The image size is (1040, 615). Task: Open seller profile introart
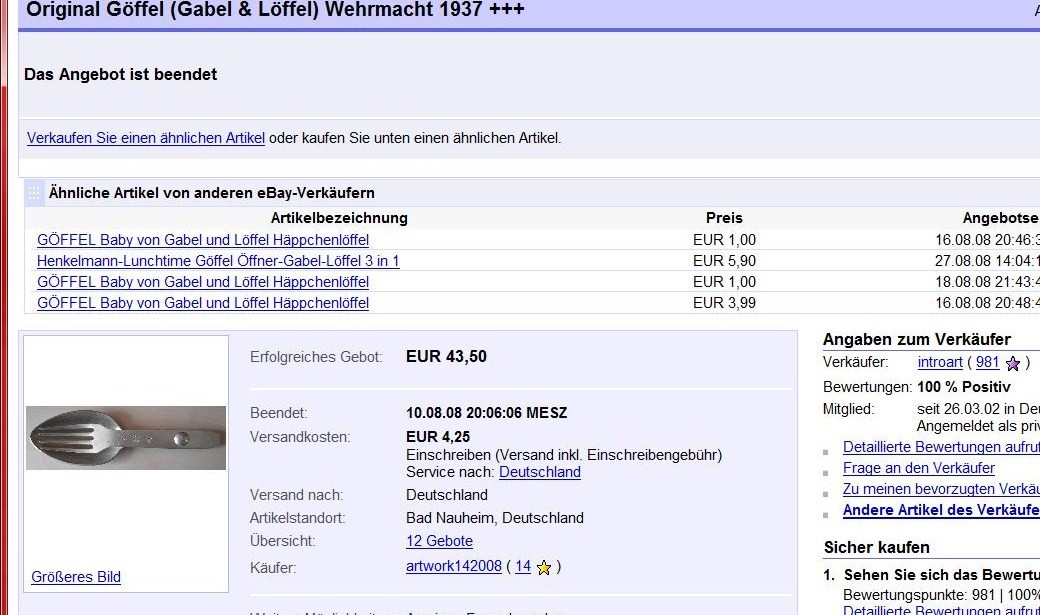pos(940,362)
